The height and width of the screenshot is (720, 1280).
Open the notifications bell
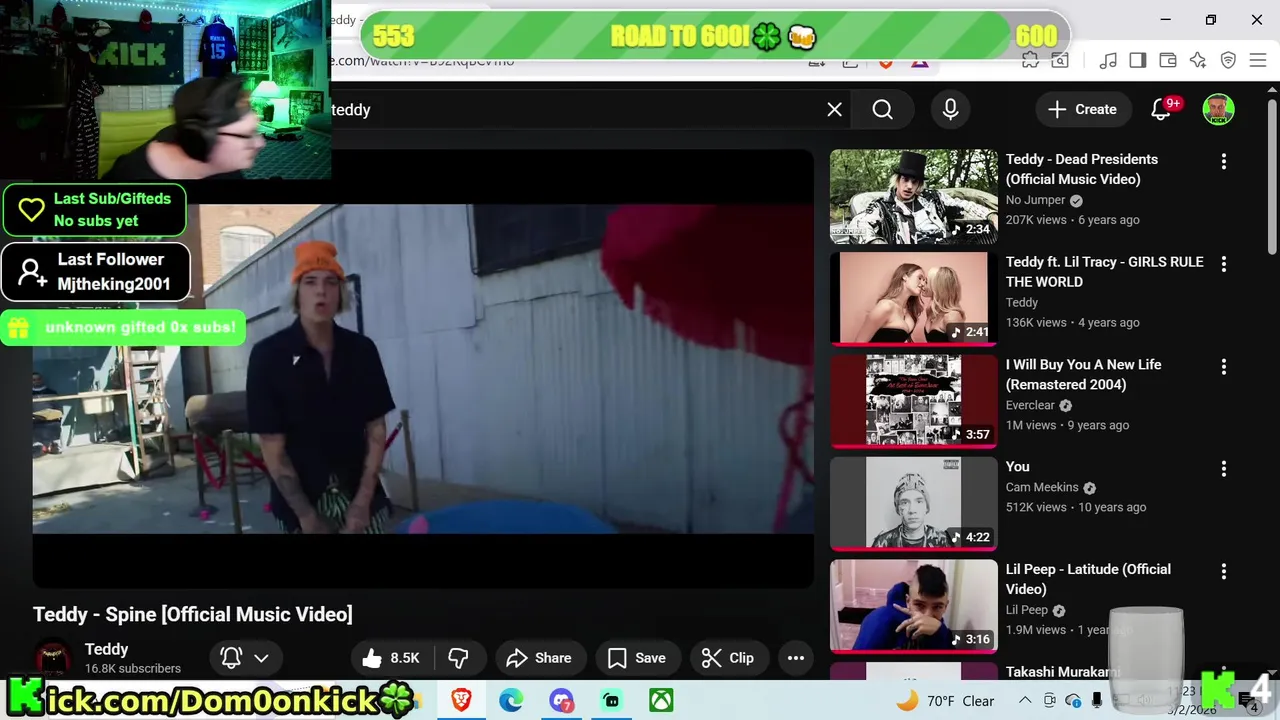click(1161, 110)
